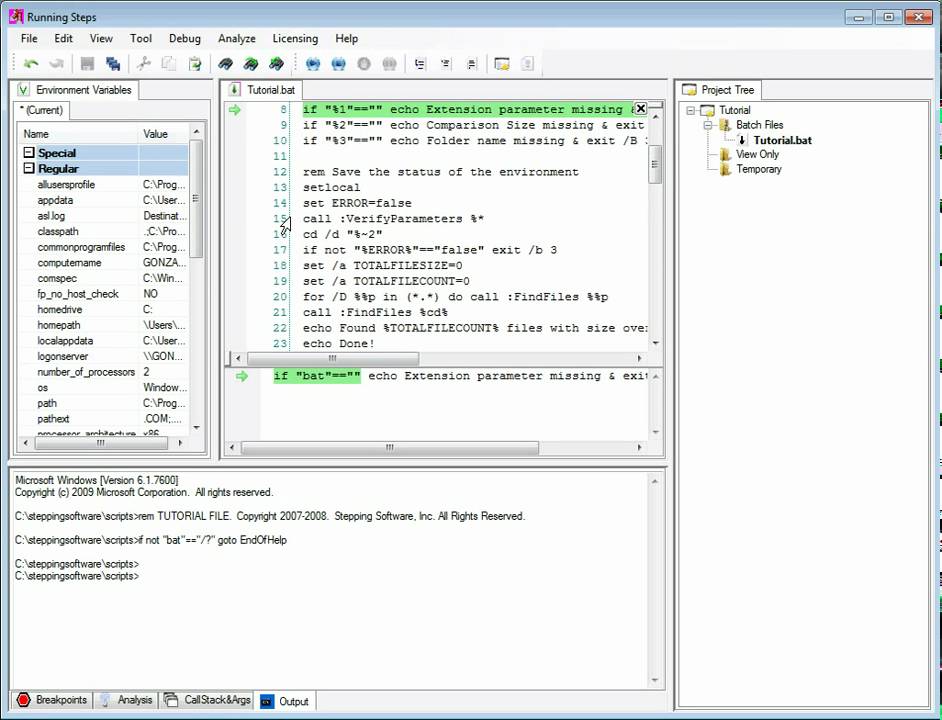Select the classpath variable row

(x=103, y=231)
